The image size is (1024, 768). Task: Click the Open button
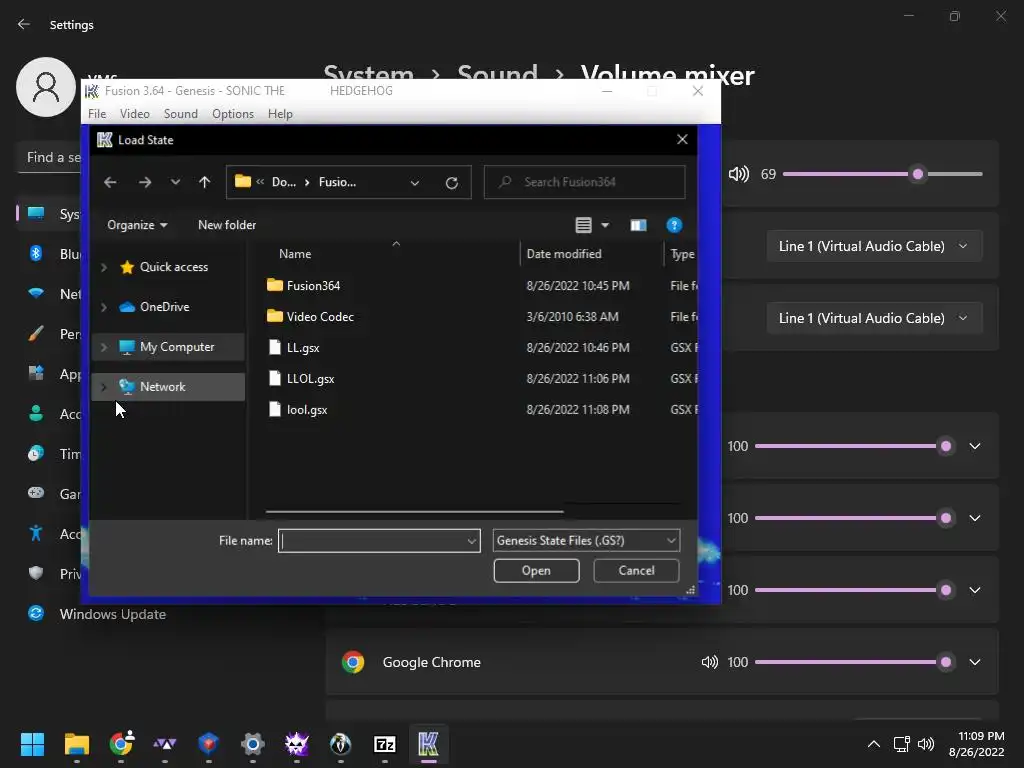pos(536,571)
